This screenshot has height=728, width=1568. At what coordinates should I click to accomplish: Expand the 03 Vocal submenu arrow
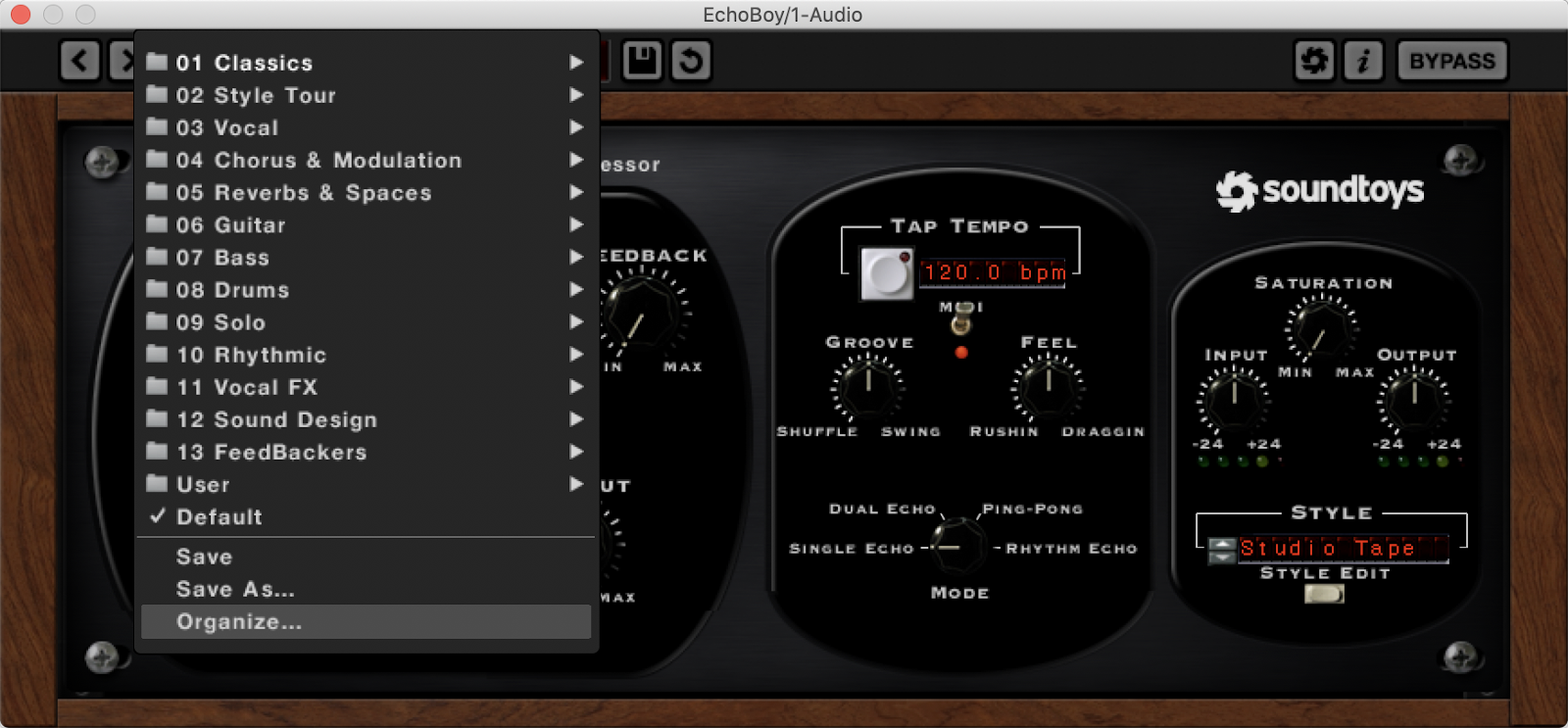click(x=576, y=127)
